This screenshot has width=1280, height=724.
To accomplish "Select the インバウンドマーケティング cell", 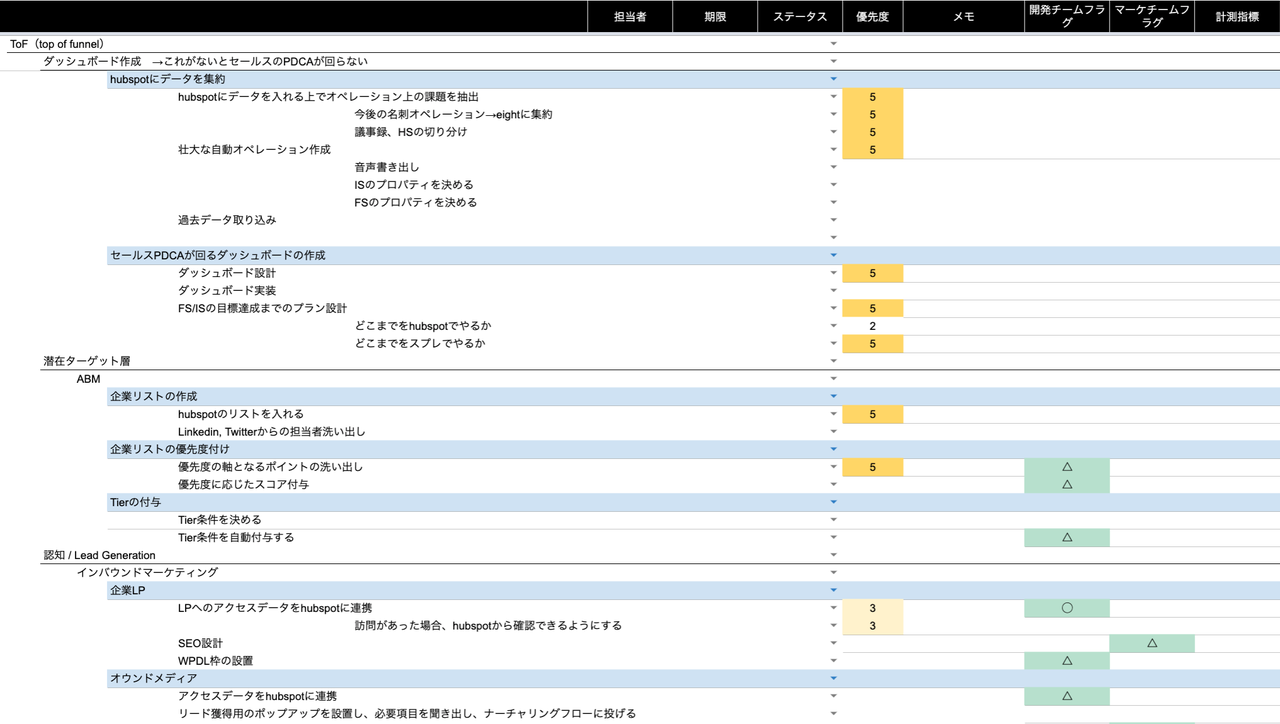I will click(147, 572).
